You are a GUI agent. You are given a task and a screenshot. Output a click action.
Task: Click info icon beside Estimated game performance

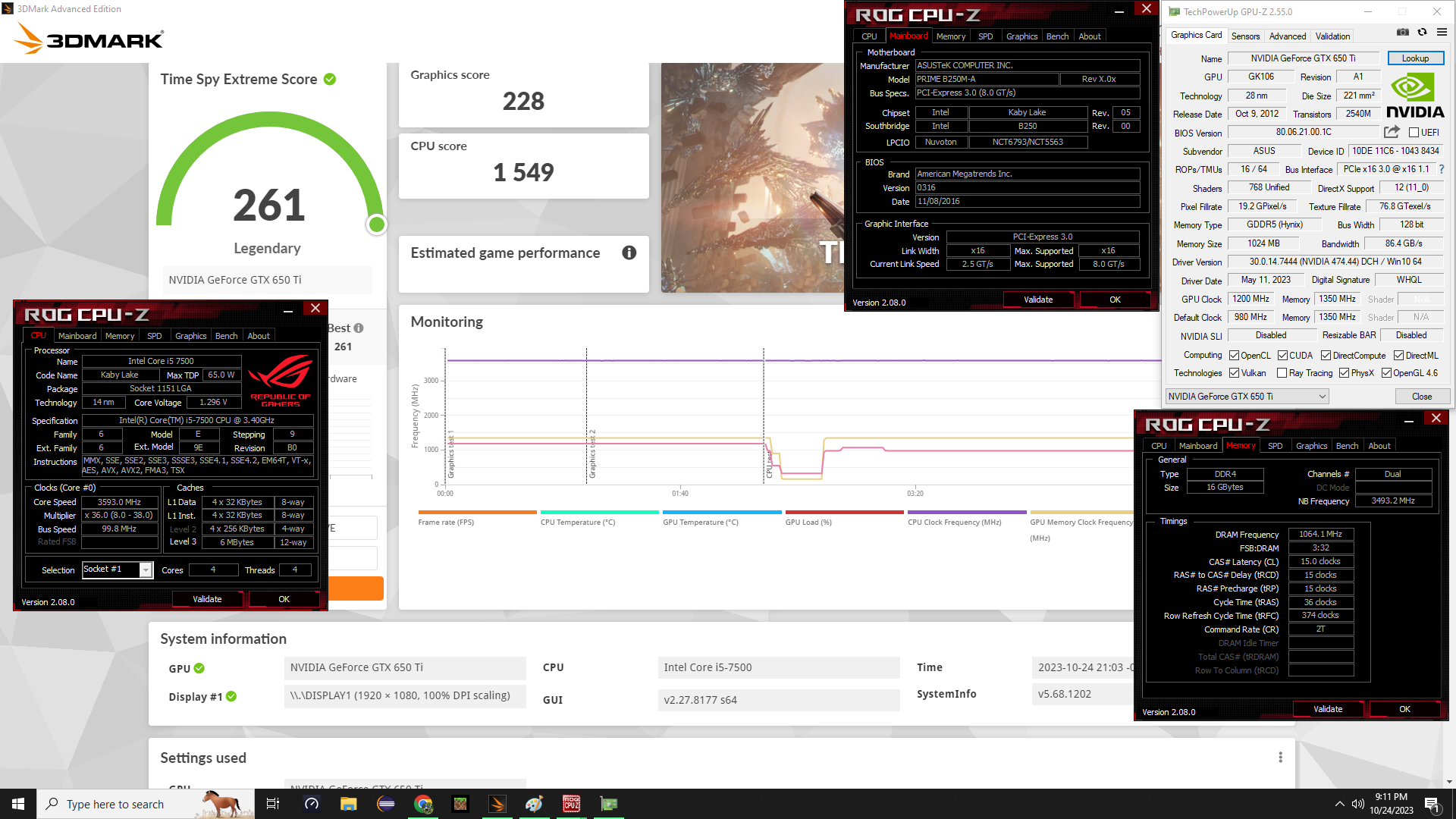point(629,253)
